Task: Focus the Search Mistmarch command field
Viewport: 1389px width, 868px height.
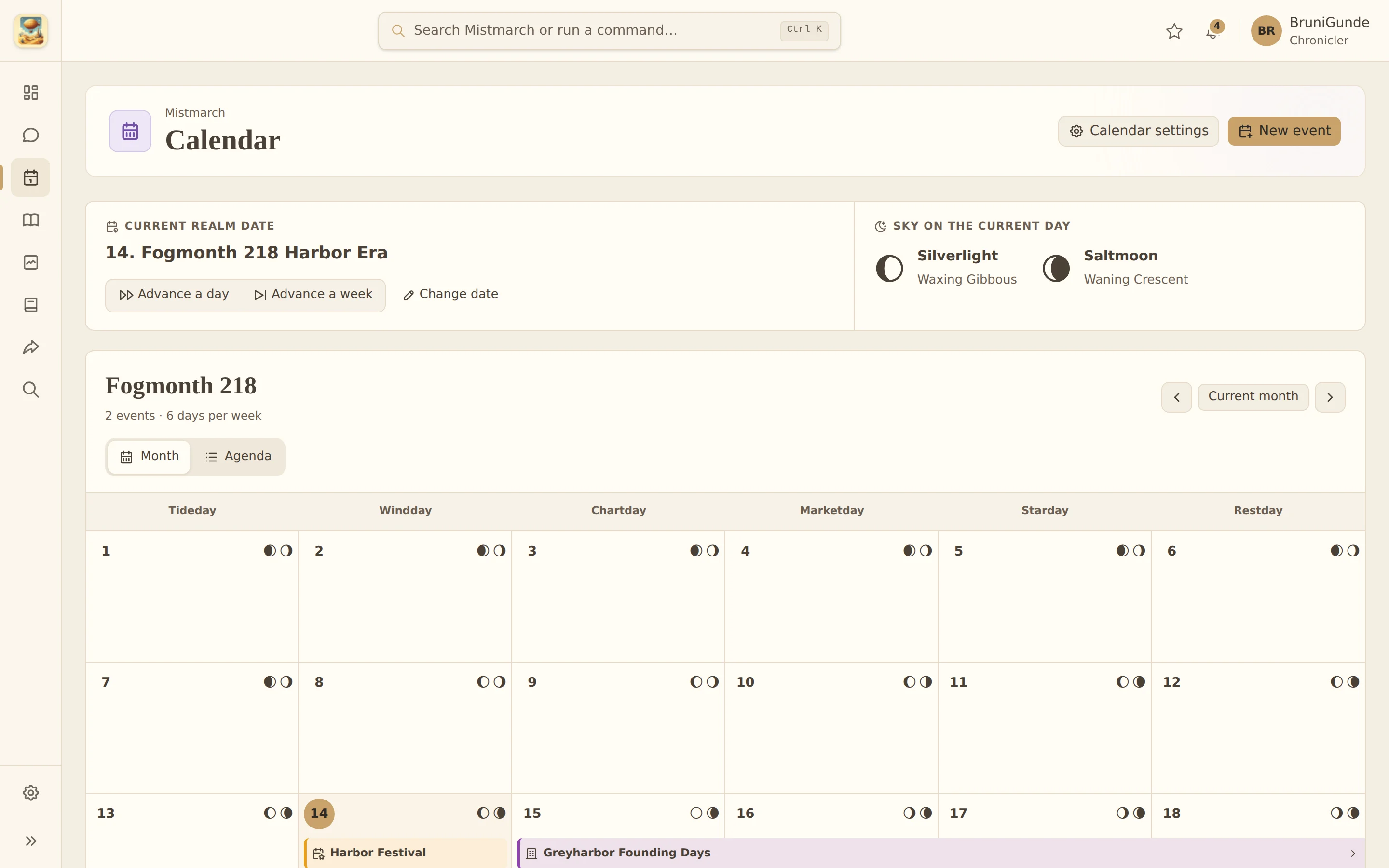Action: (x=610, y=30)
